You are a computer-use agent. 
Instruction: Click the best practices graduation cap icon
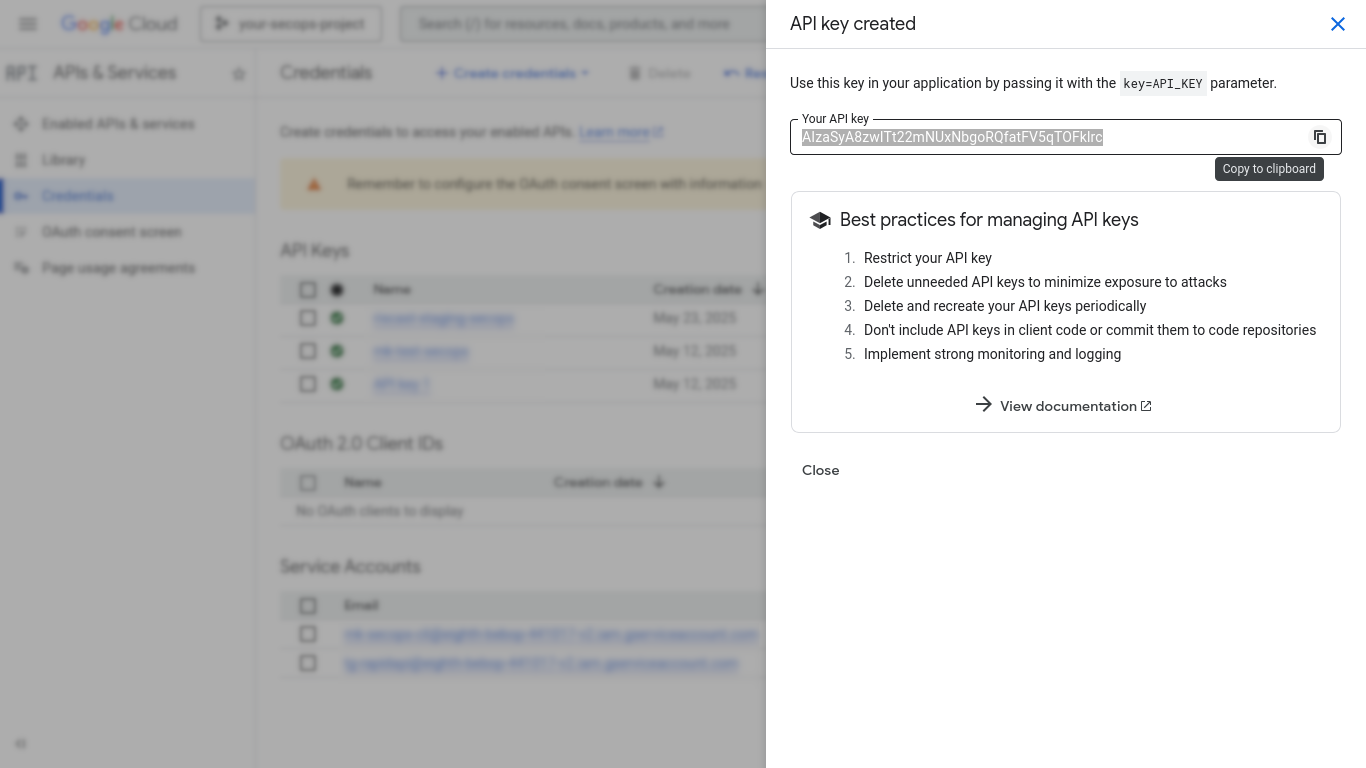click(x=820, y=220)
